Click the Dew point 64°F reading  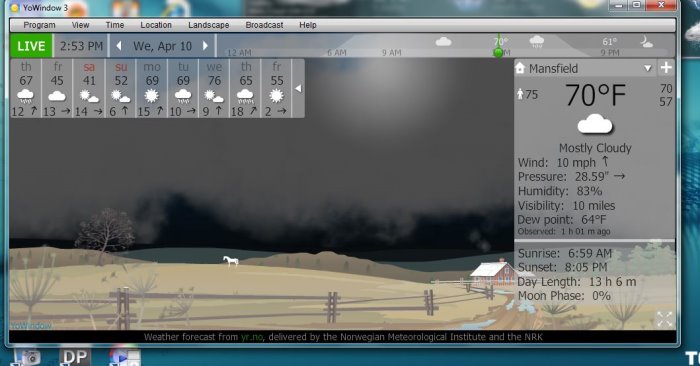pyautogui.click(x=562, y=220)
